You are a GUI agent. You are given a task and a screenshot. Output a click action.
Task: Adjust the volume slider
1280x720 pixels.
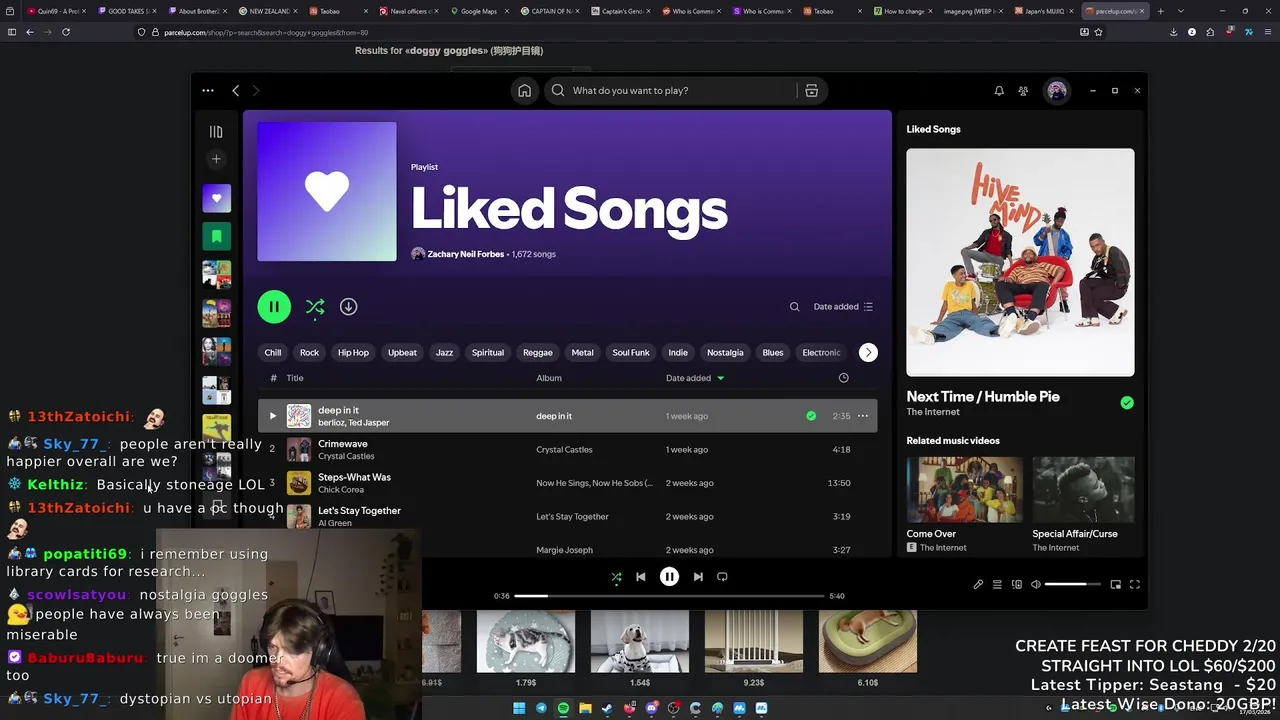tap(1072, 585)
